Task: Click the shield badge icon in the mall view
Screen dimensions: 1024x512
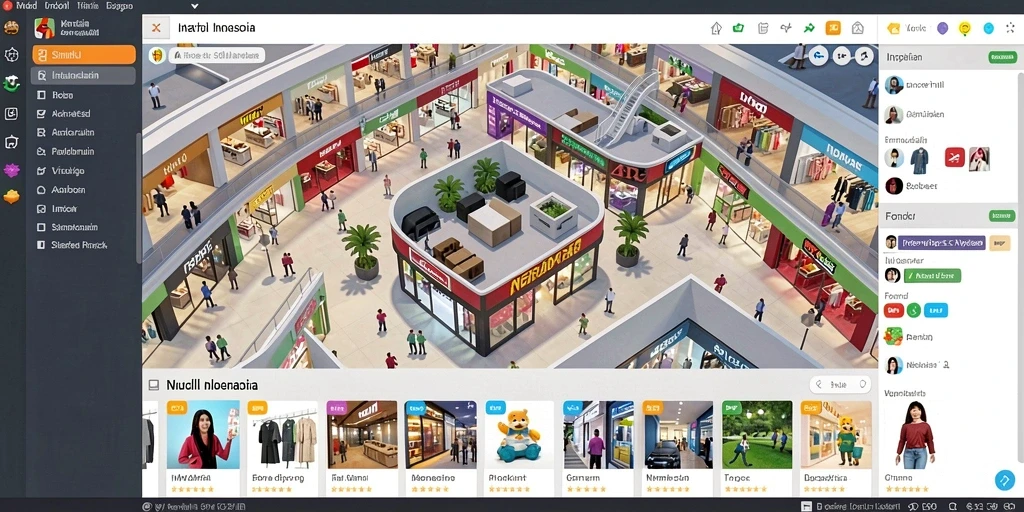Action: pos(156,56)
